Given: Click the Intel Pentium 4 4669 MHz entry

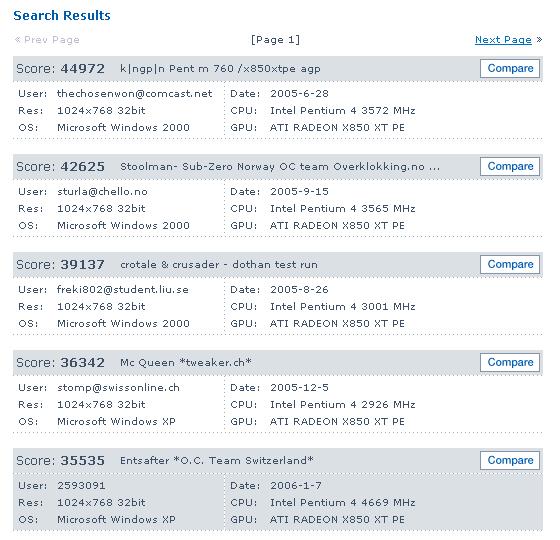Looking at the screenshot, I should tap(342, 503).
